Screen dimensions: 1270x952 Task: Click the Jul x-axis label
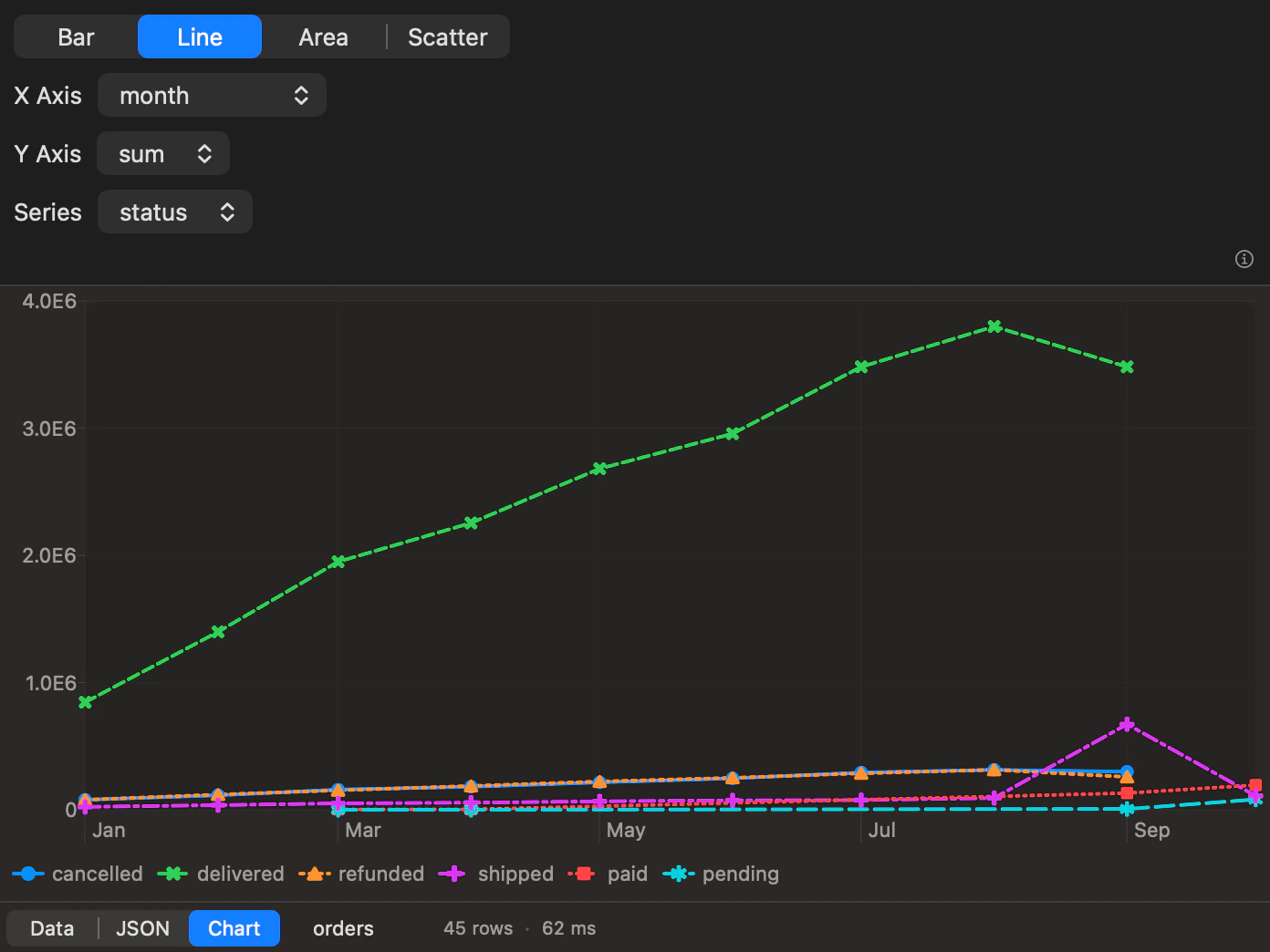coord(881,830)
